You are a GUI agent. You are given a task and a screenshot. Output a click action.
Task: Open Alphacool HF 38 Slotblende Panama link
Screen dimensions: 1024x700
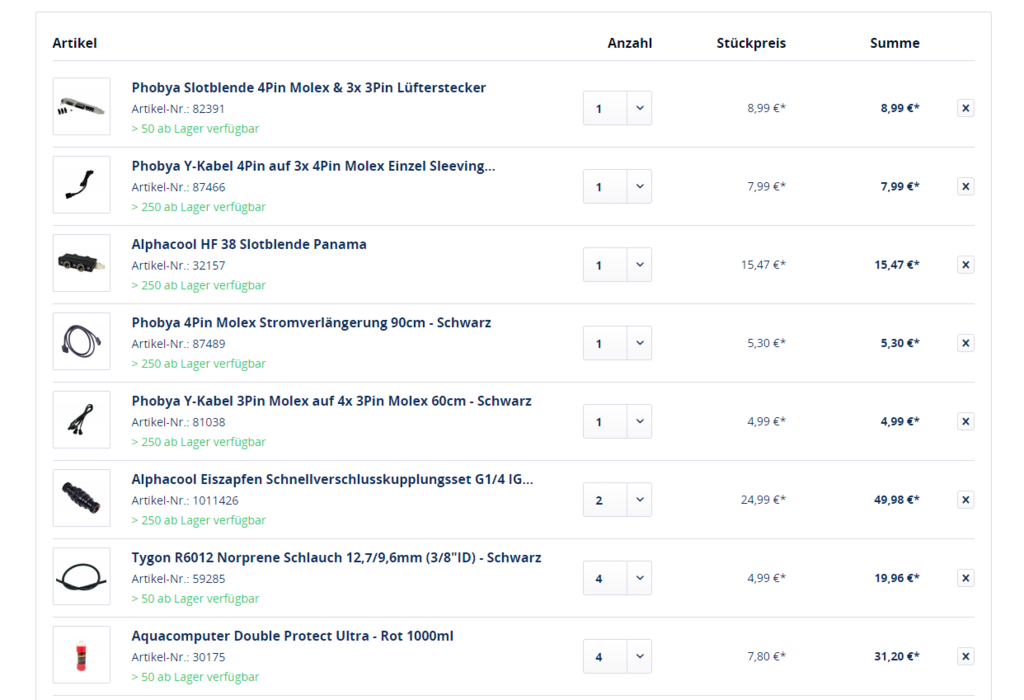tap(249, 244)
